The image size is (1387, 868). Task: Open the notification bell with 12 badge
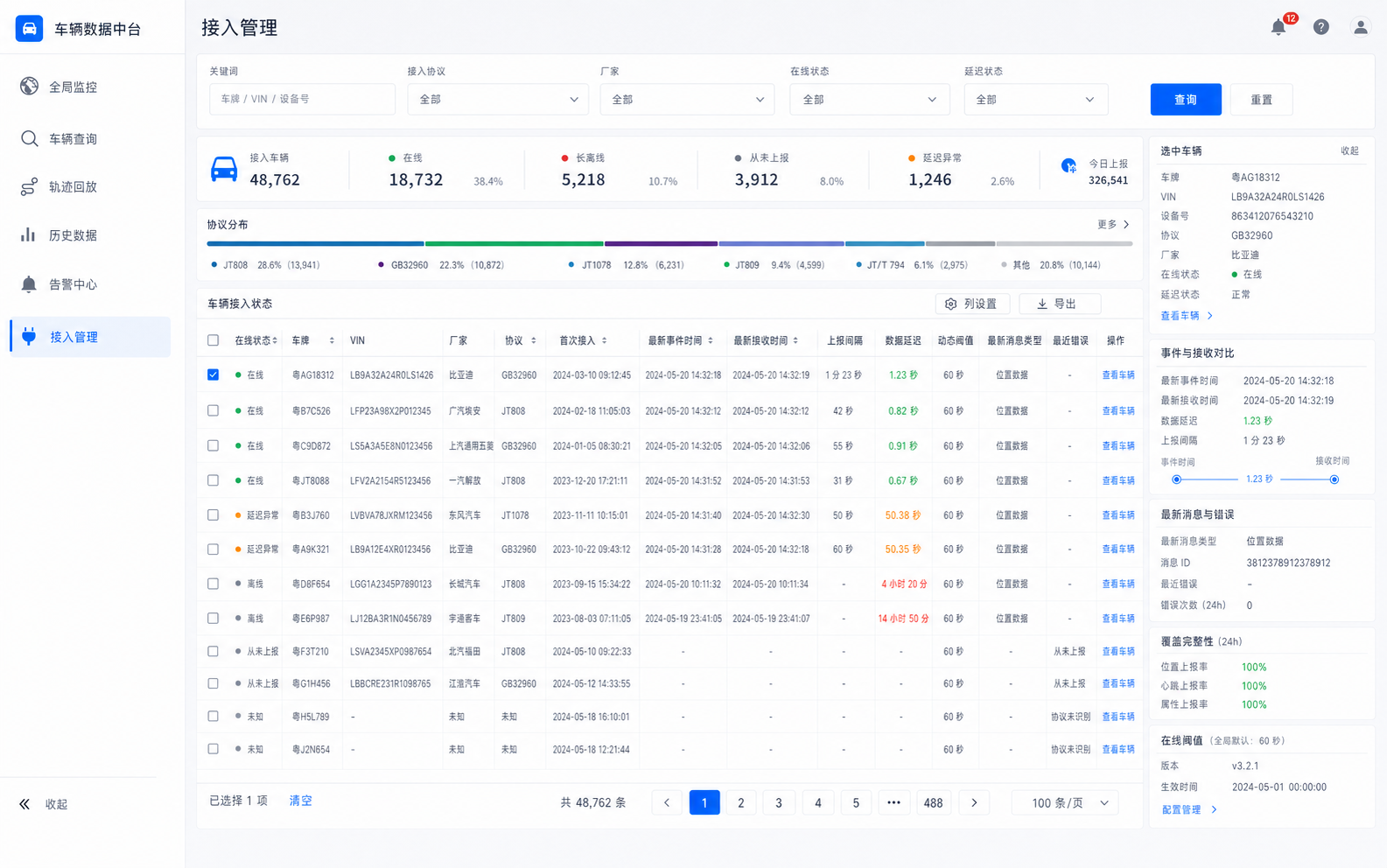click(1278, 27)
